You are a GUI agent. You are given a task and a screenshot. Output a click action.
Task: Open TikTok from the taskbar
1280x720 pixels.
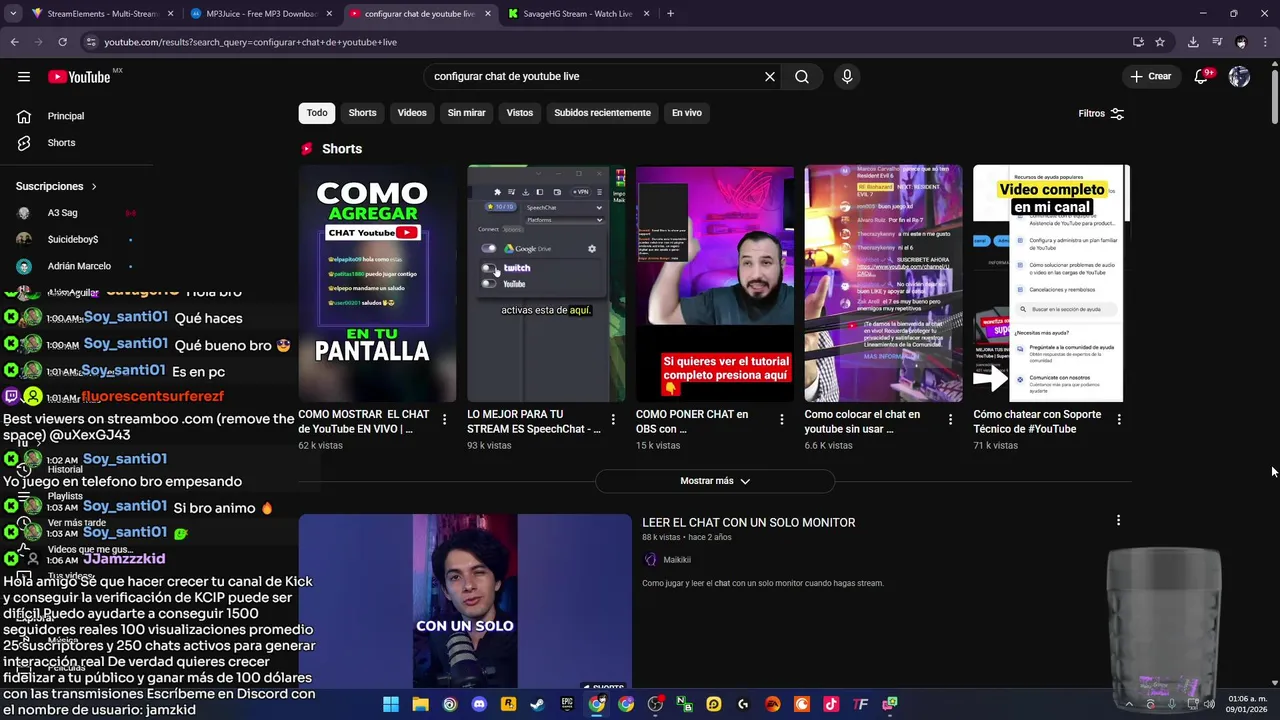pos(831,704)
